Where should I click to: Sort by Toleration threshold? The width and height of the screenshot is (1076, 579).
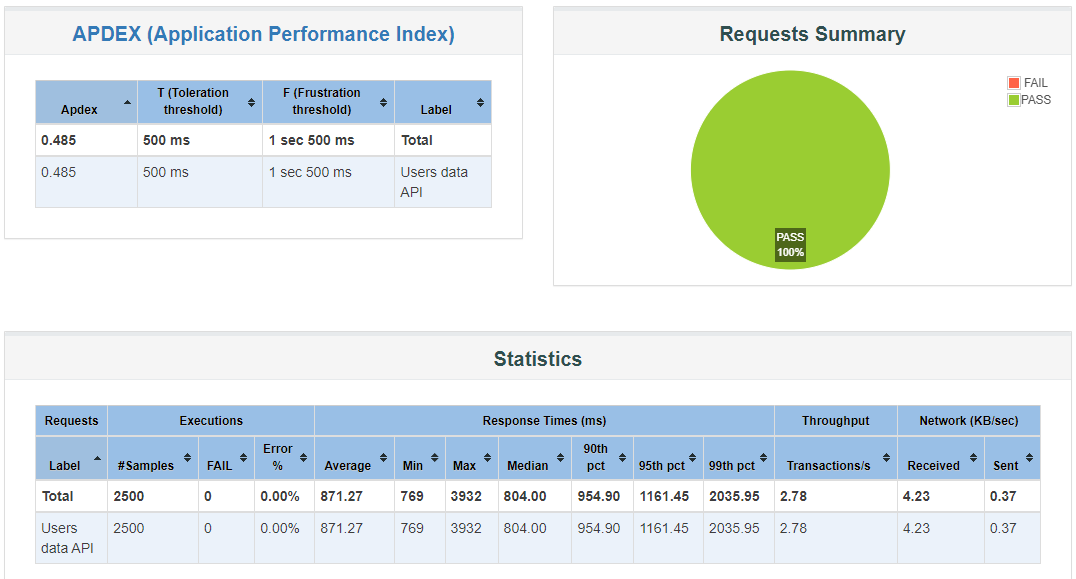(253, 102)
